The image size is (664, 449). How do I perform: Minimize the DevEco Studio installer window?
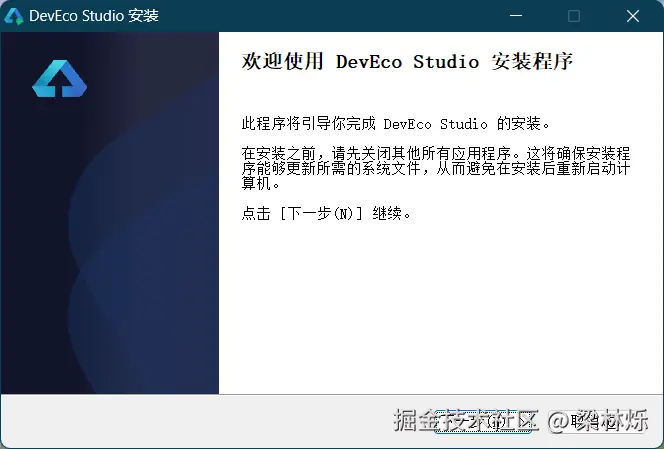pos(516,16)
